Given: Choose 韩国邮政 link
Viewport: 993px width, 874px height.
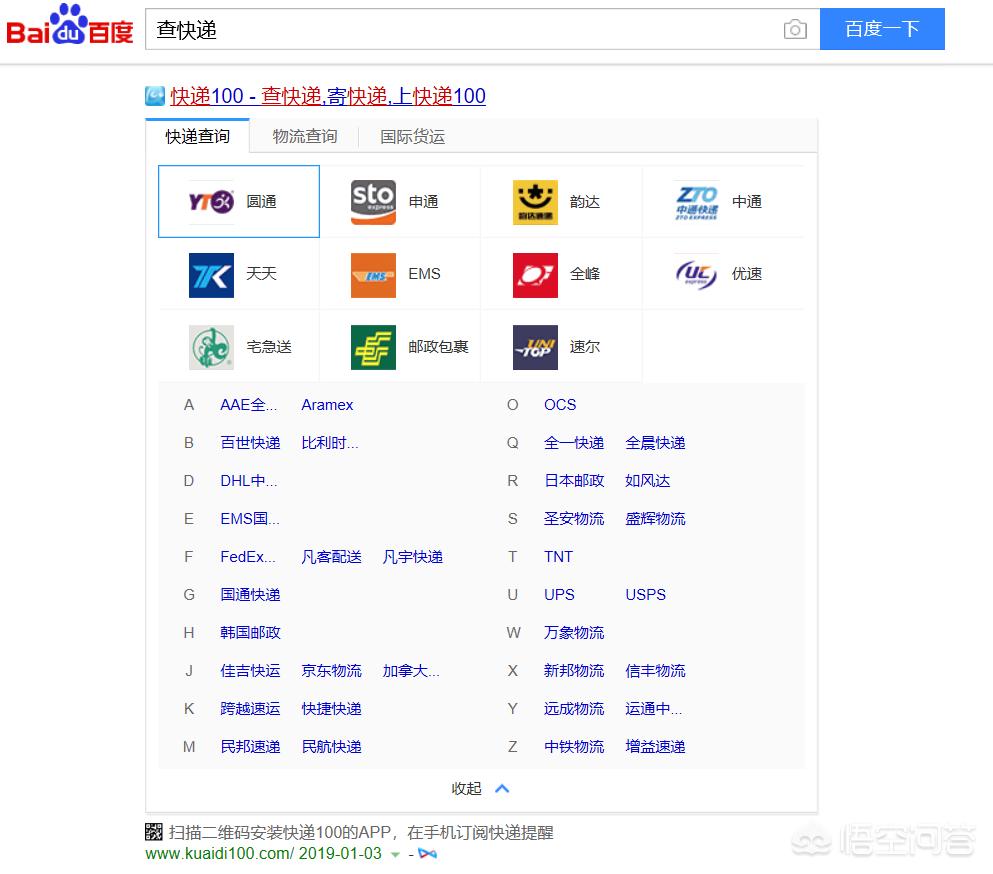Looking at the screenshot, I should [250, 633].
